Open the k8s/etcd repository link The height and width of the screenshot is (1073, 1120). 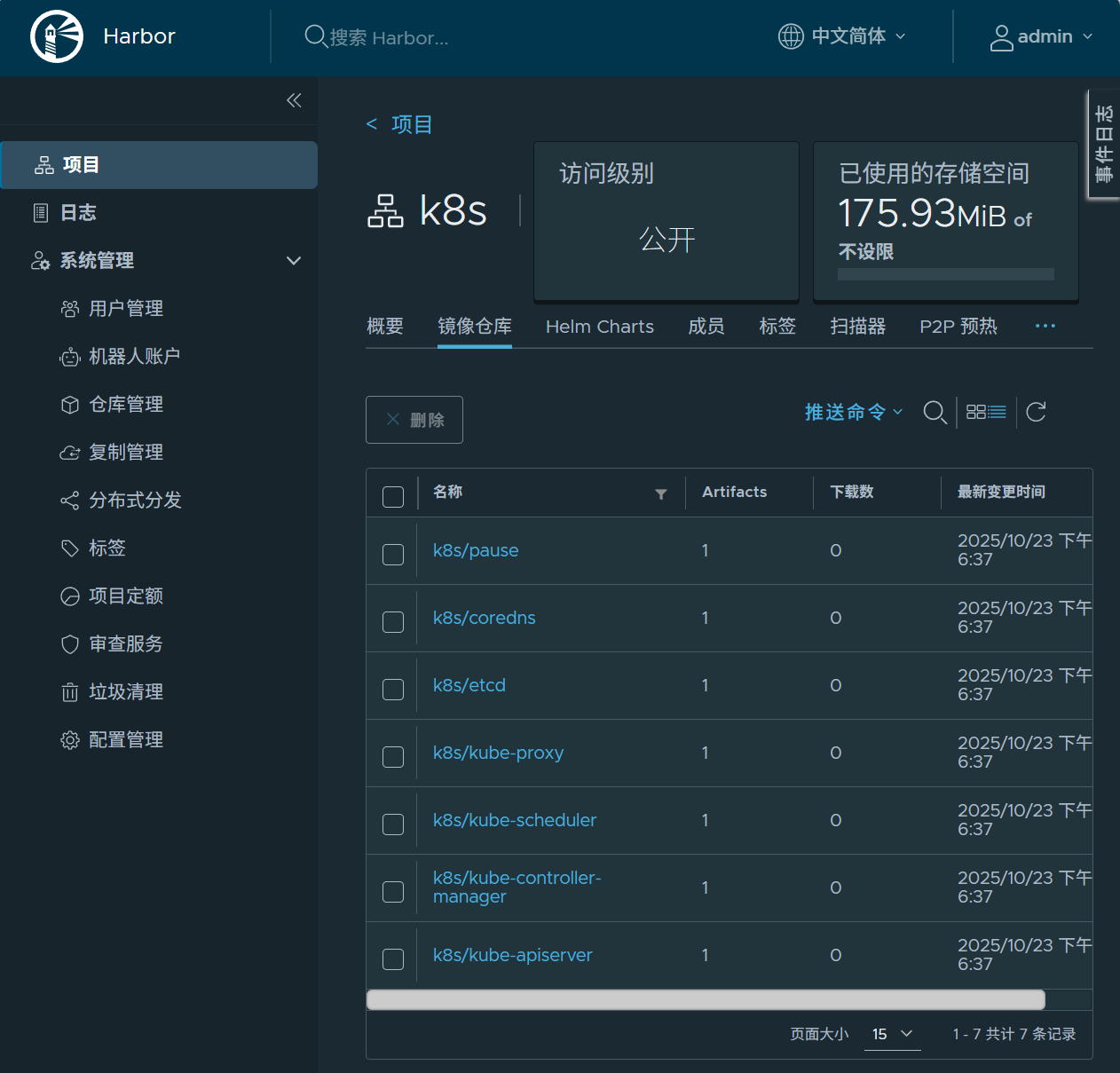point(469,685)
